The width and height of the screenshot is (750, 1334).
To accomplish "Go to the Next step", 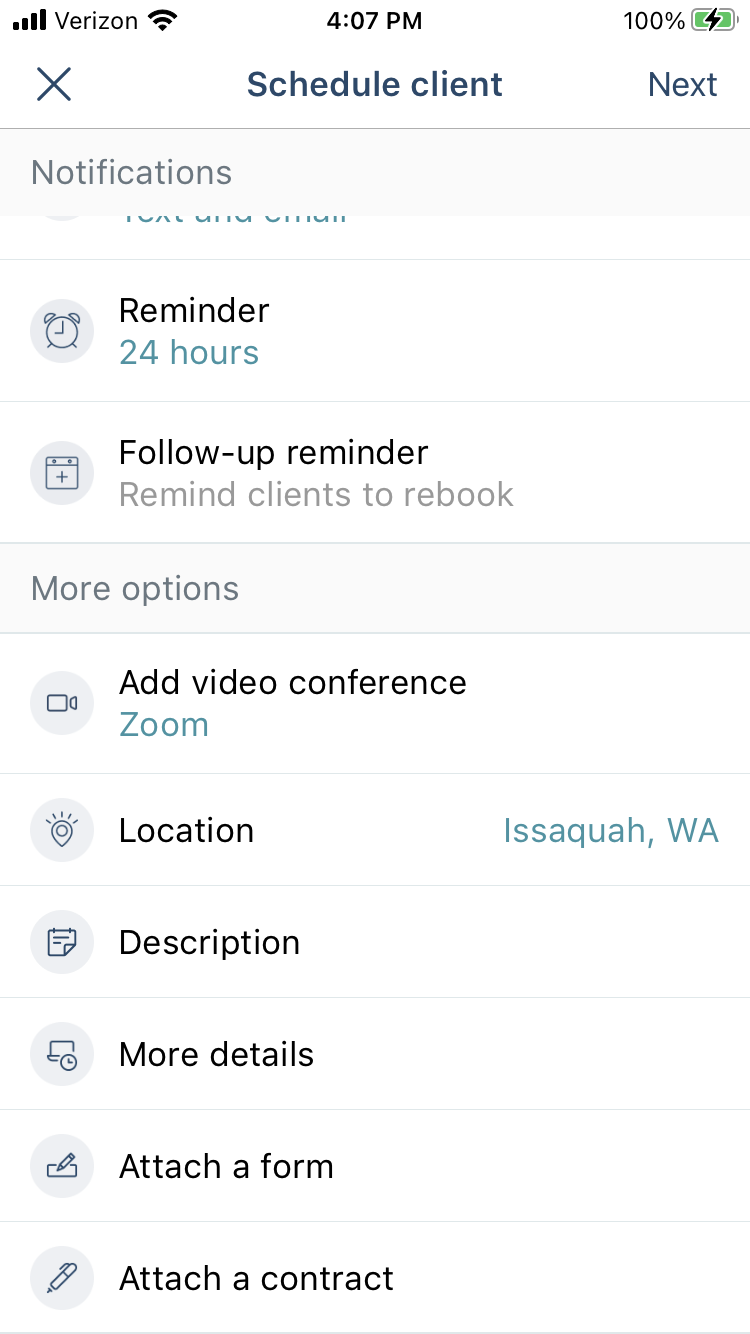I will click(x=682, y=85).
